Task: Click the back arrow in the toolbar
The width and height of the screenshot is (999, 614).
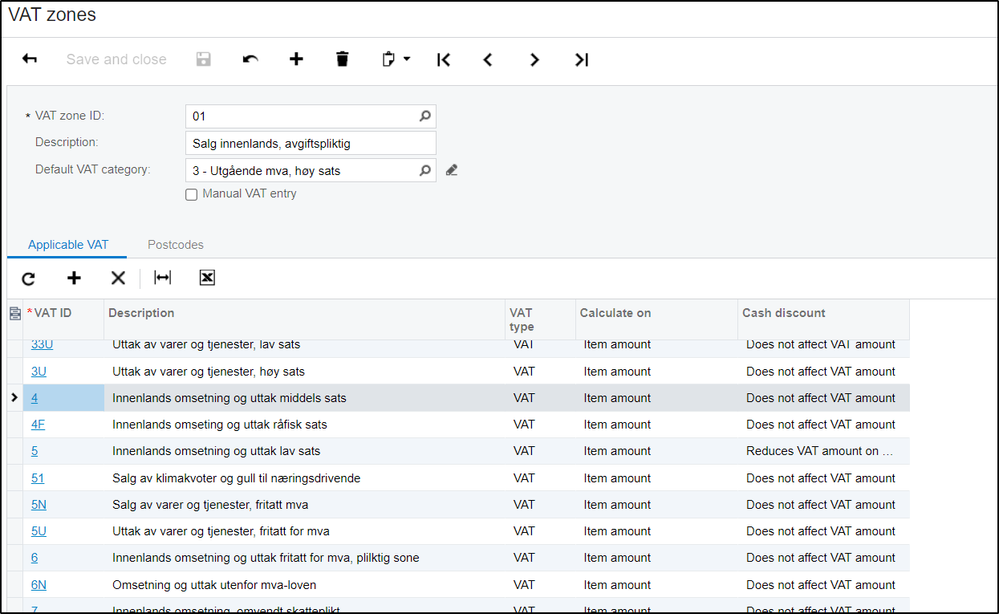Action: coord(29,59)
